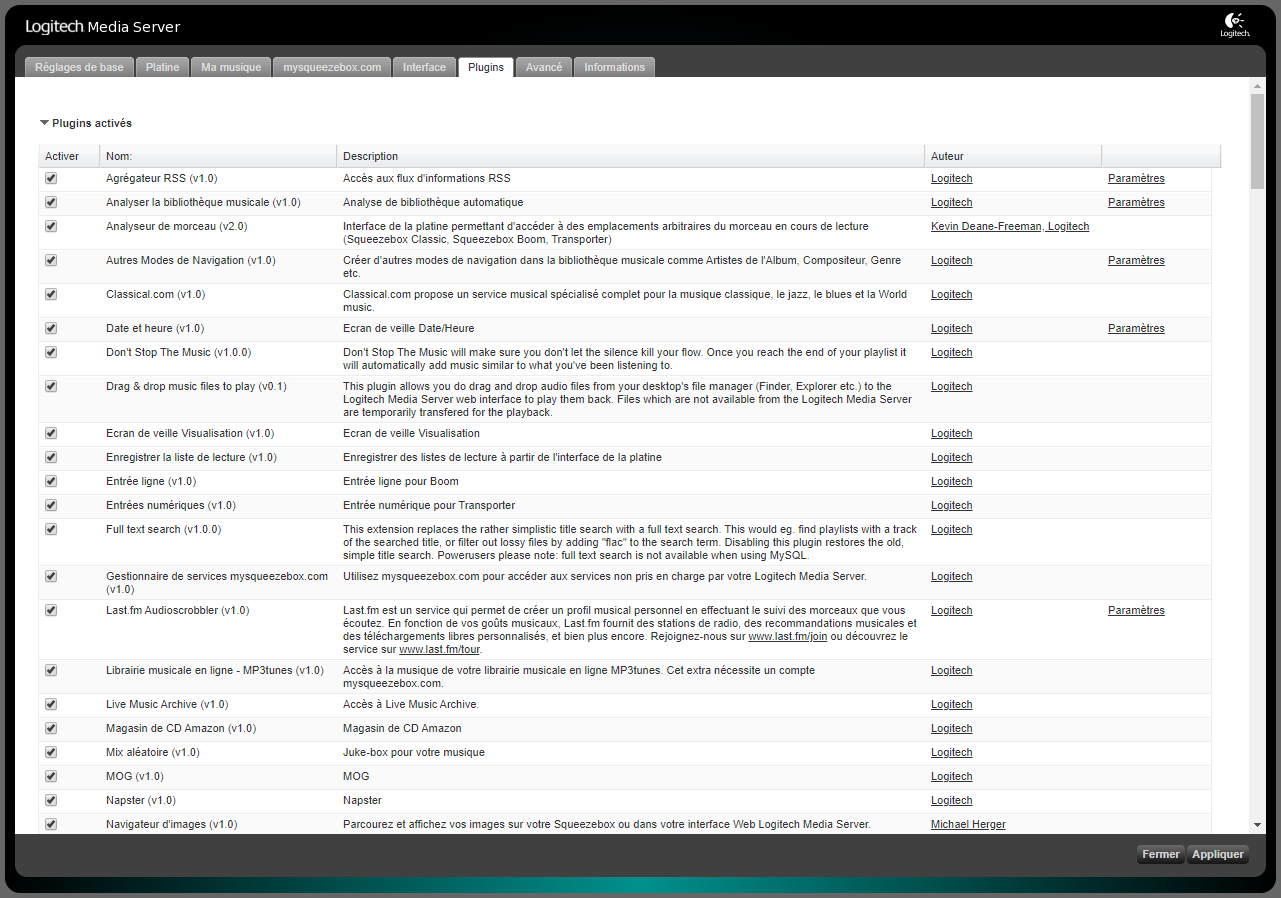
Task: Click the Nom column header
Action: click(218, 156)
